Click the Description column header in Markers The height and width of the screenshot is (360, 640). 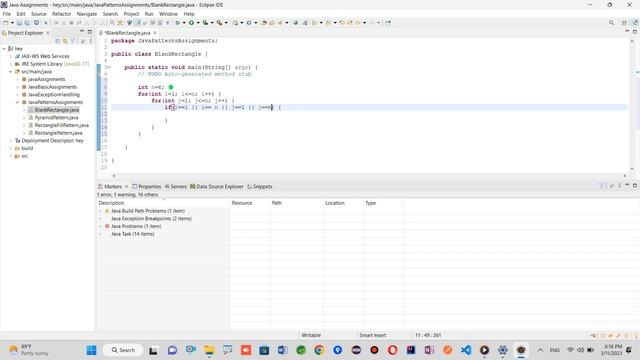click(111, 203)
